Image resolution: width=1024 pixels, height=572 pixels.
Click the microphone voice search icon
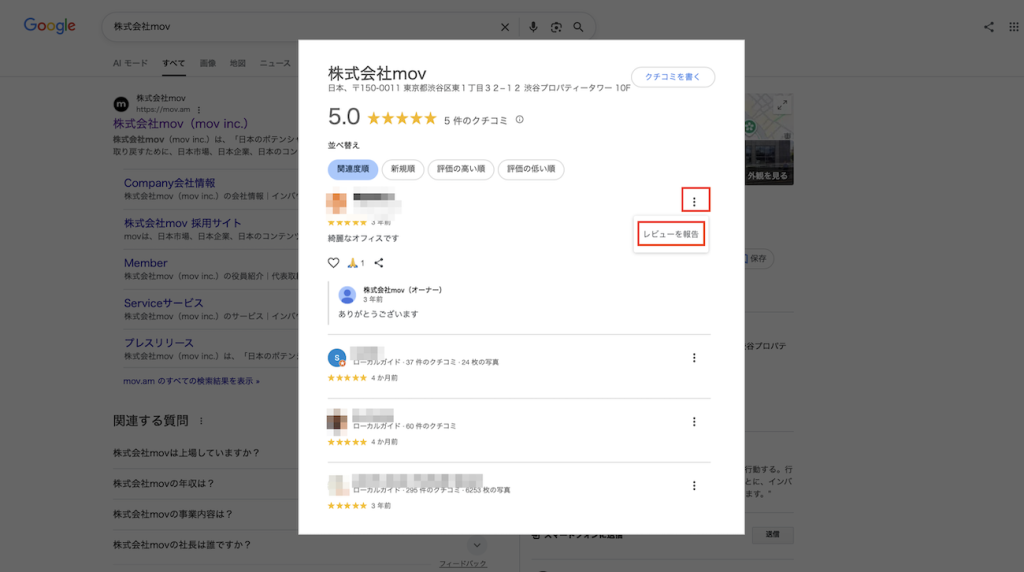click(533, 27)
